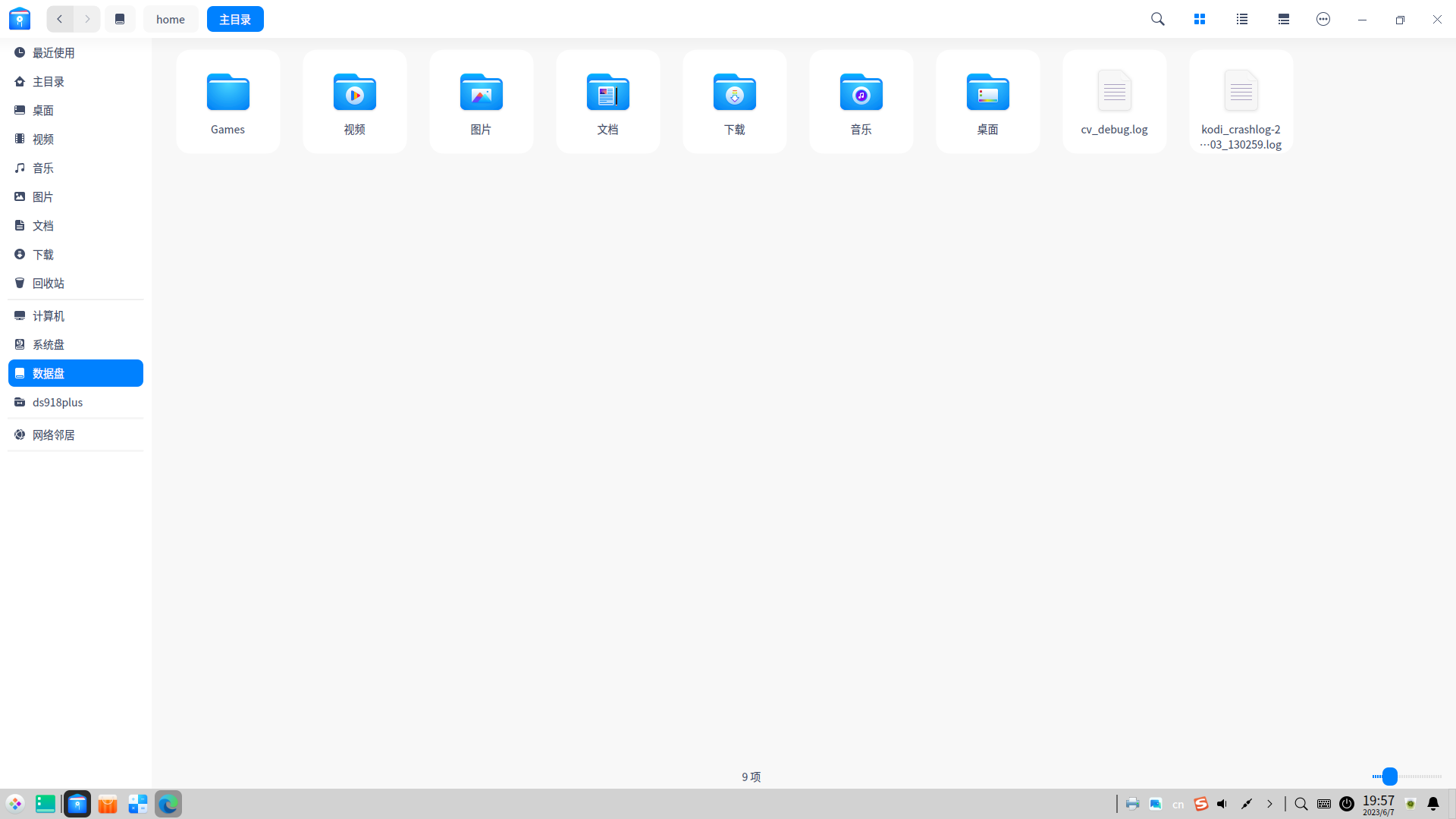
Task: Click the volume icon in system tray
Action: (x=1222, y=804)
